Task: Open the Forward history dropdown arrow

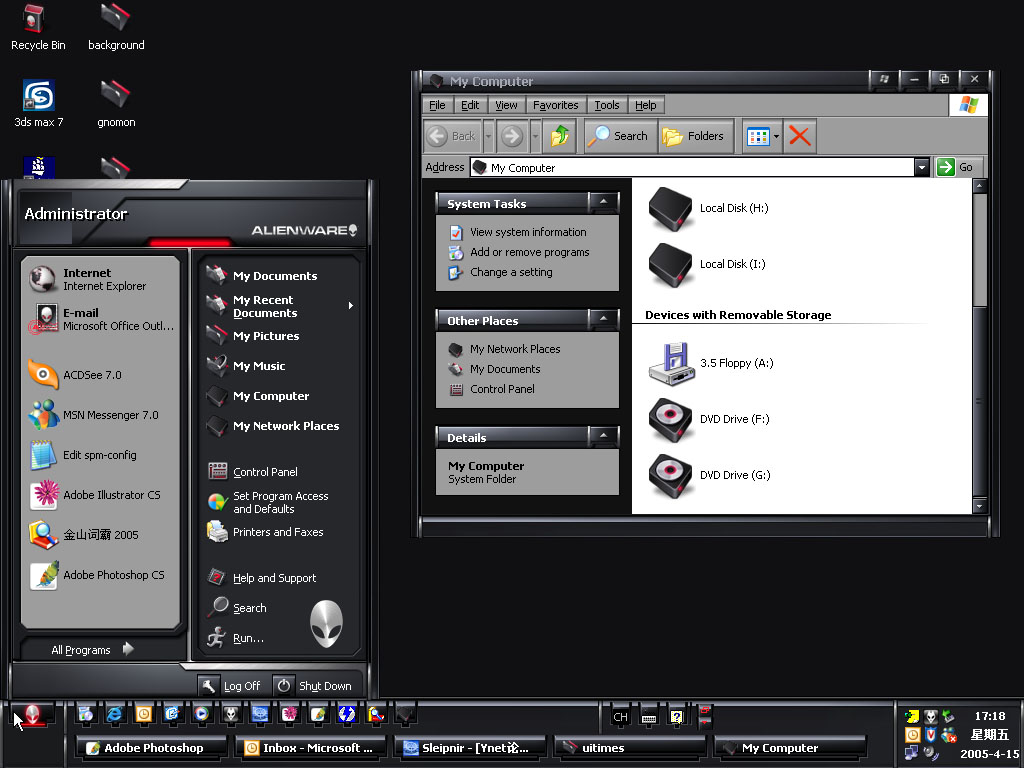Action: [x=535, y=136]
